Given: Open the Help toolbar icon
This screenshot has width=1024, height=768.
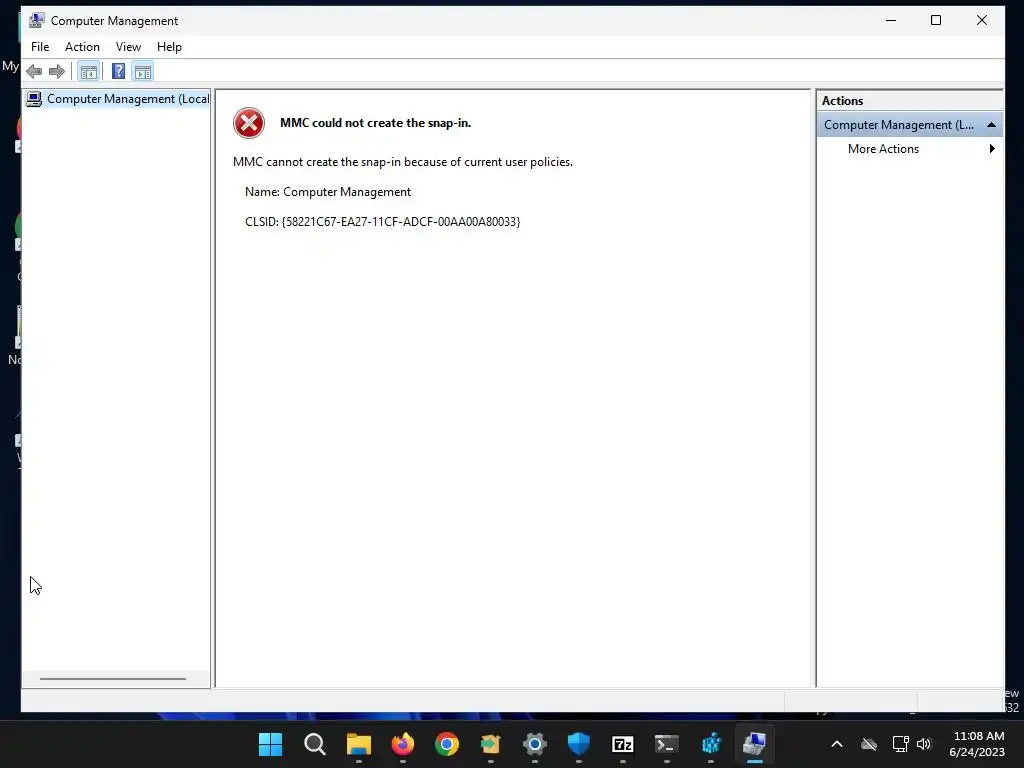Looking at the screenshot, I should [x=118, y=71].
